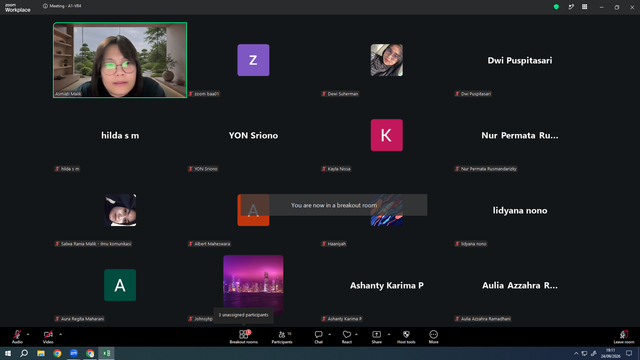Viewport: 640px width, 360px height.
Task: Click the connection status icon in title bar
Action: [x=571, y=7]
